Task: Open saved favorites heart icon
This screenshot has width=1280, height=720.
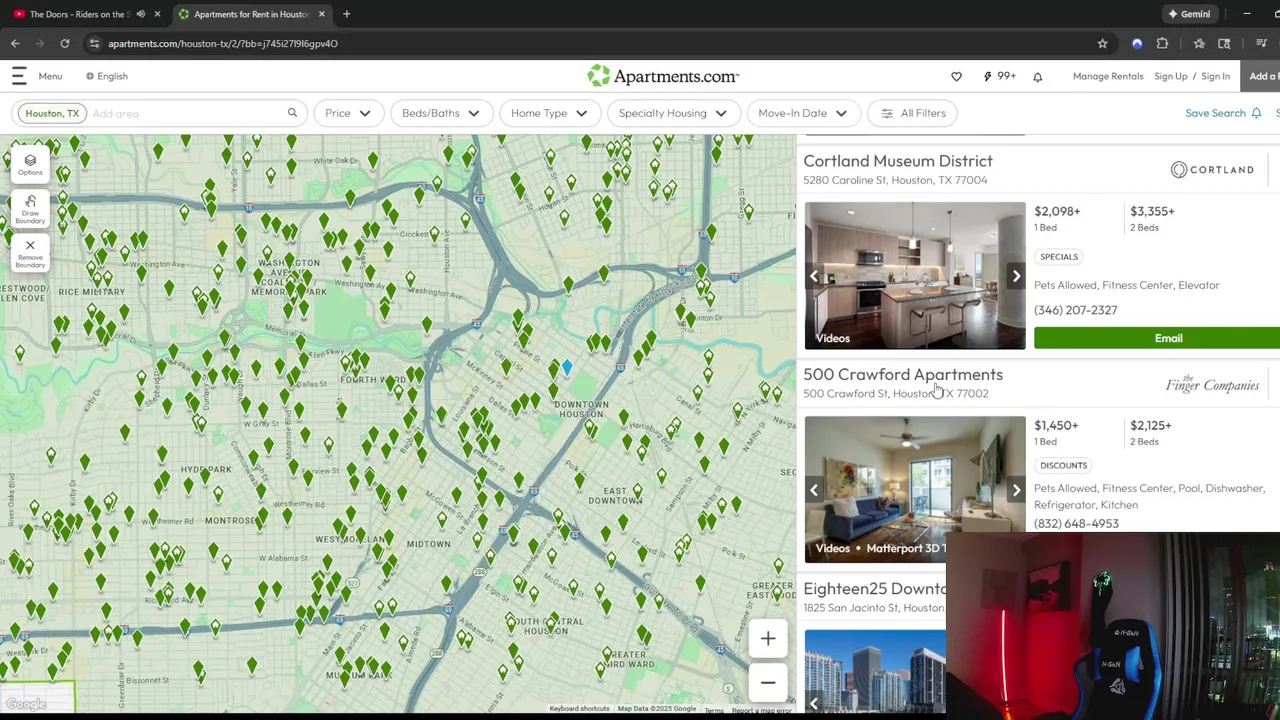Action: [x=956, y=76]
